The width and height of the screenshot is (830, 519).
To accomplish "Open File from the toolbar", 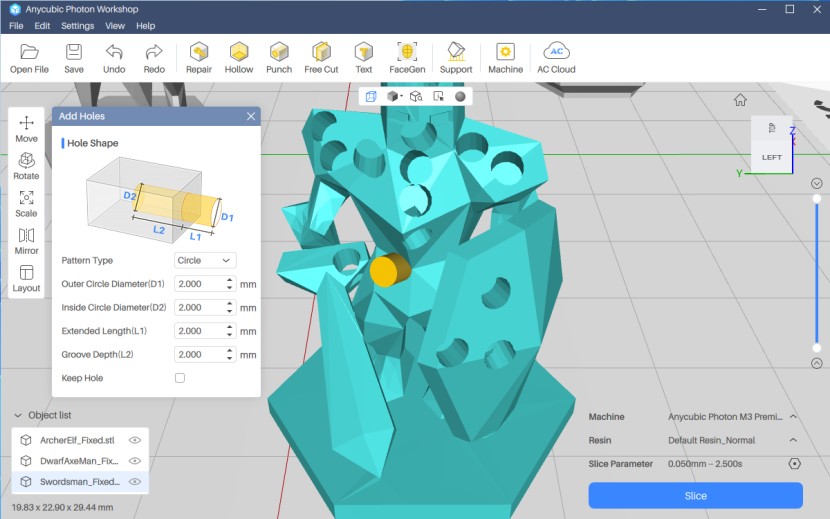I will pos(29,58).
